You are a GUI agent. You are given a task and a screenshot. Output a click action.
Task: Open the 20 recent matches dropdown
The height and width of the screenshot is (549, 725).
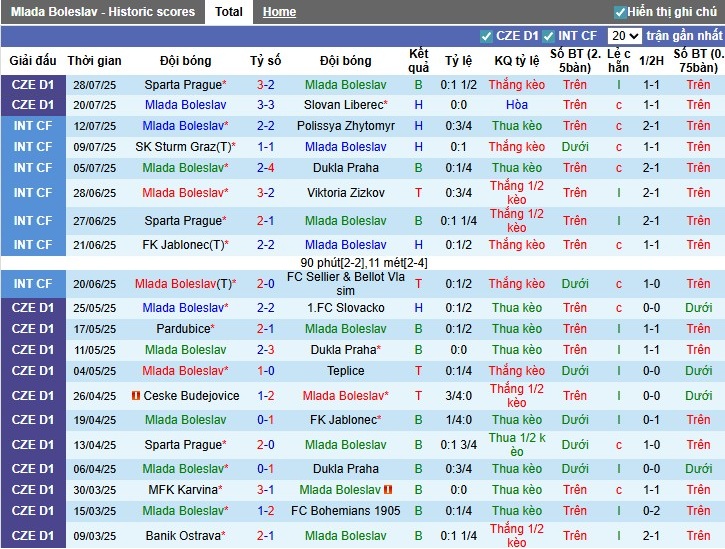coord(624,36)
